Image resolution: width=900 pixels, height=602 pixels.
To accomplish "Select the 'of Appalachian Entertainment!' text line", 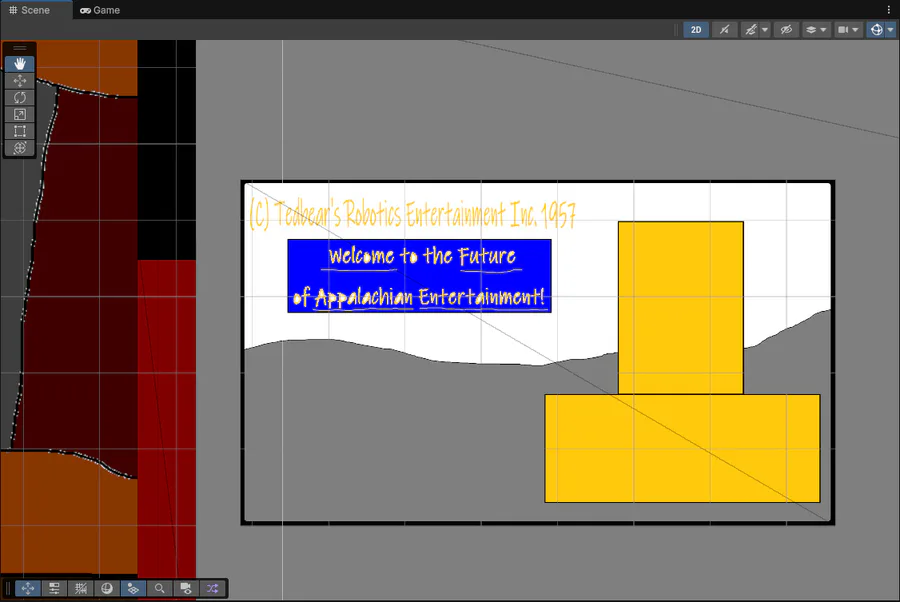I will tap(418, 297).
